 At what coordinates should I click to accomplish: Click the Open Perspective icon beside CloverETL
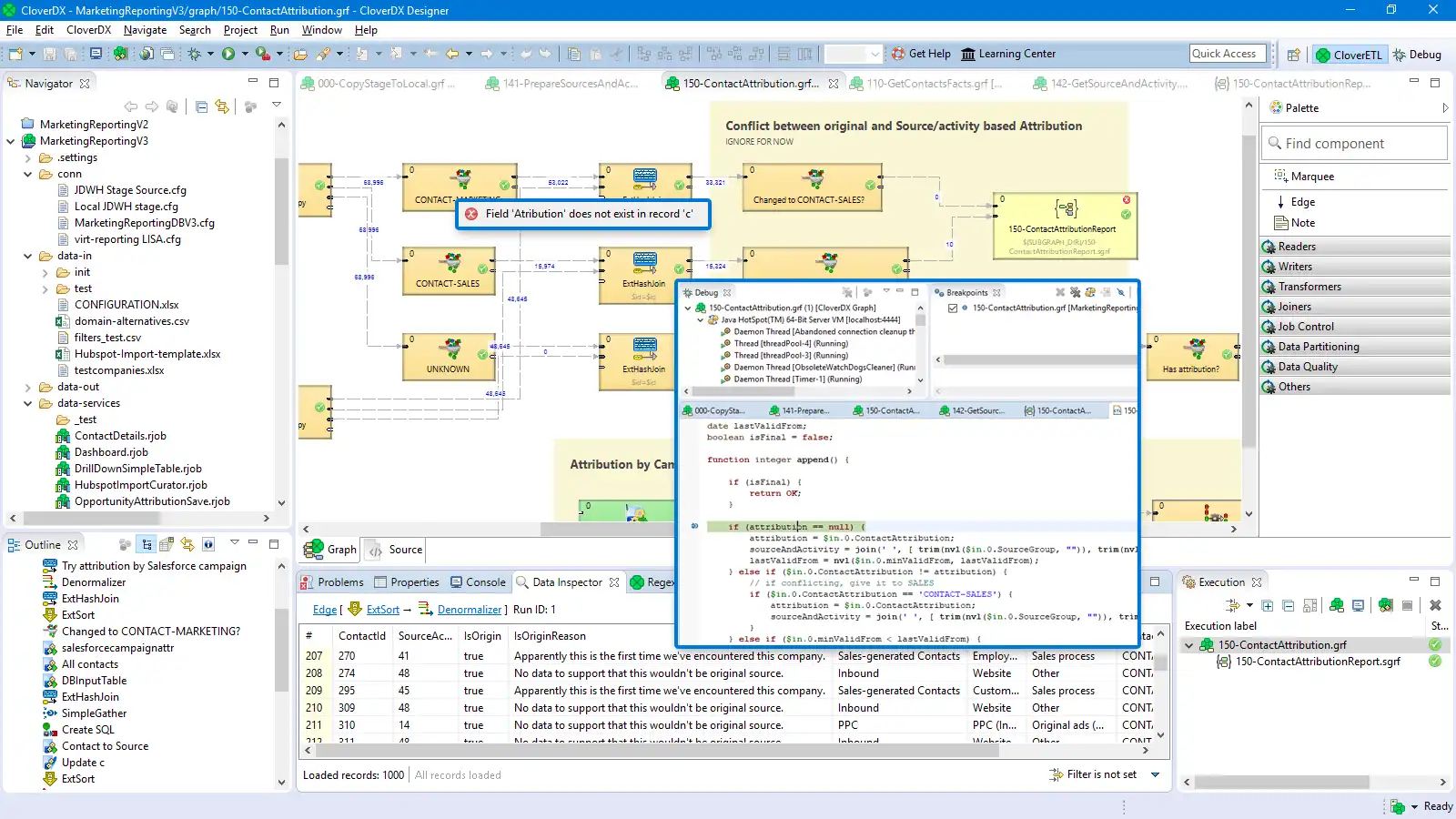click(x=1293, y=55)
